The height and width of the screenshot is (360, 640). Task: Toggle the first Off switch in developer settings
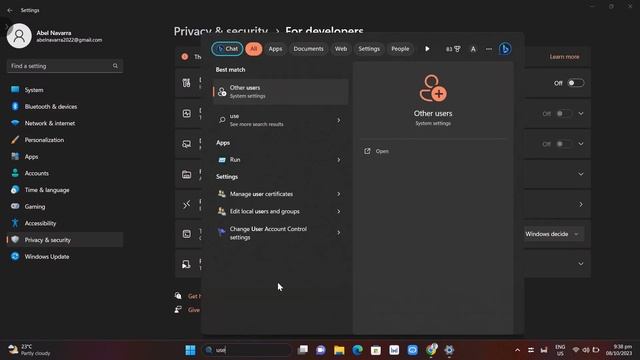point(576,83)
